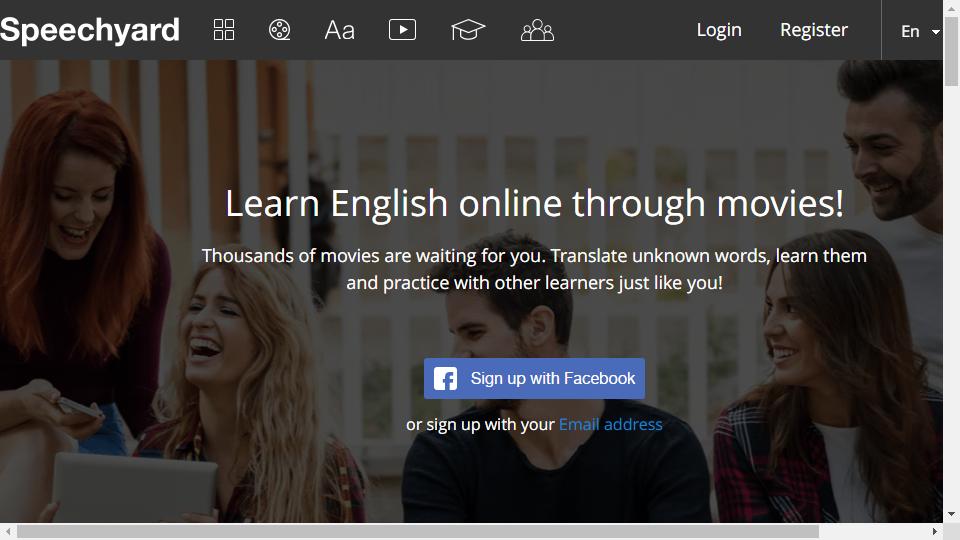Screen dimensions: 960x540
Task: Open the four-squares grid icon
Action: coord(223,29)
